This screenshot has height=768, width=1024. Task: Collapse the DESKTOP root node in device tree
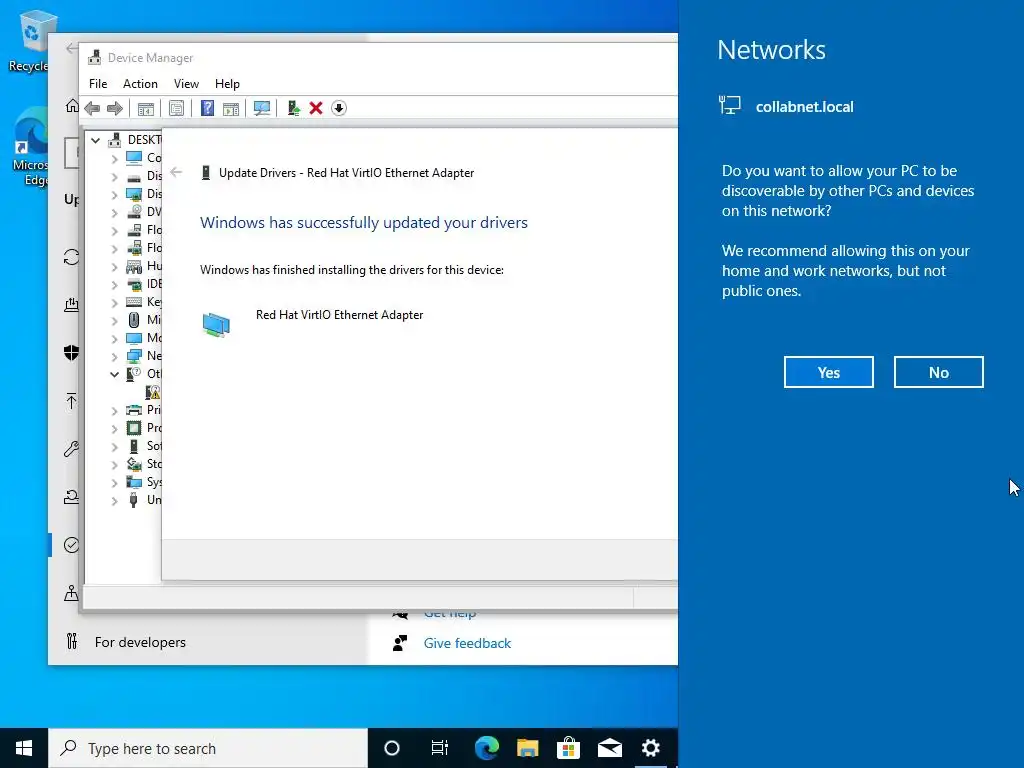coord(96,140)
